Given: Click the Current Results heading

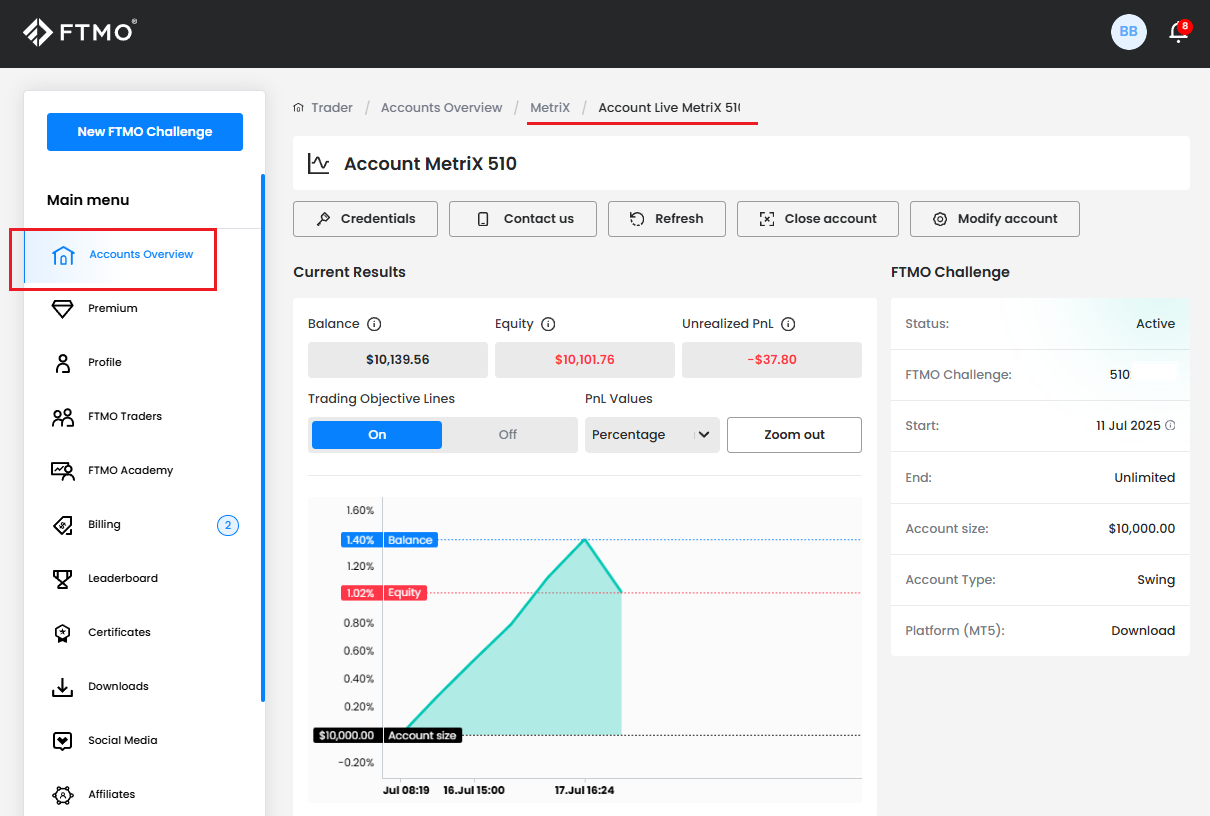Looking at the screenshot, I should pyautogui.click(x=350, y=272).
